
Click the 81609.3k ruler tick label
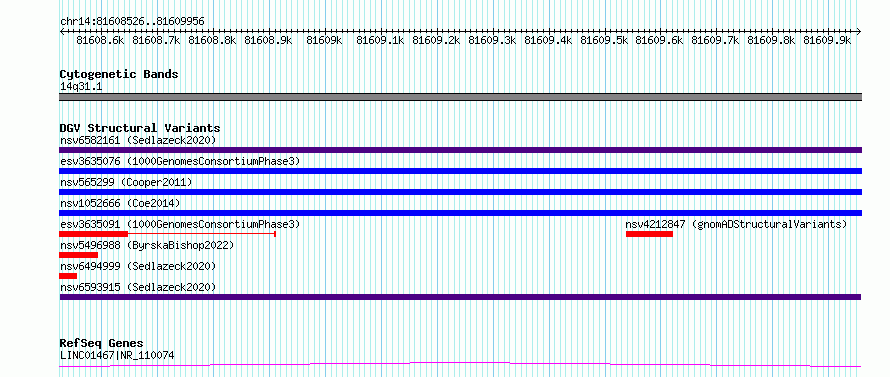click(492, 40)
